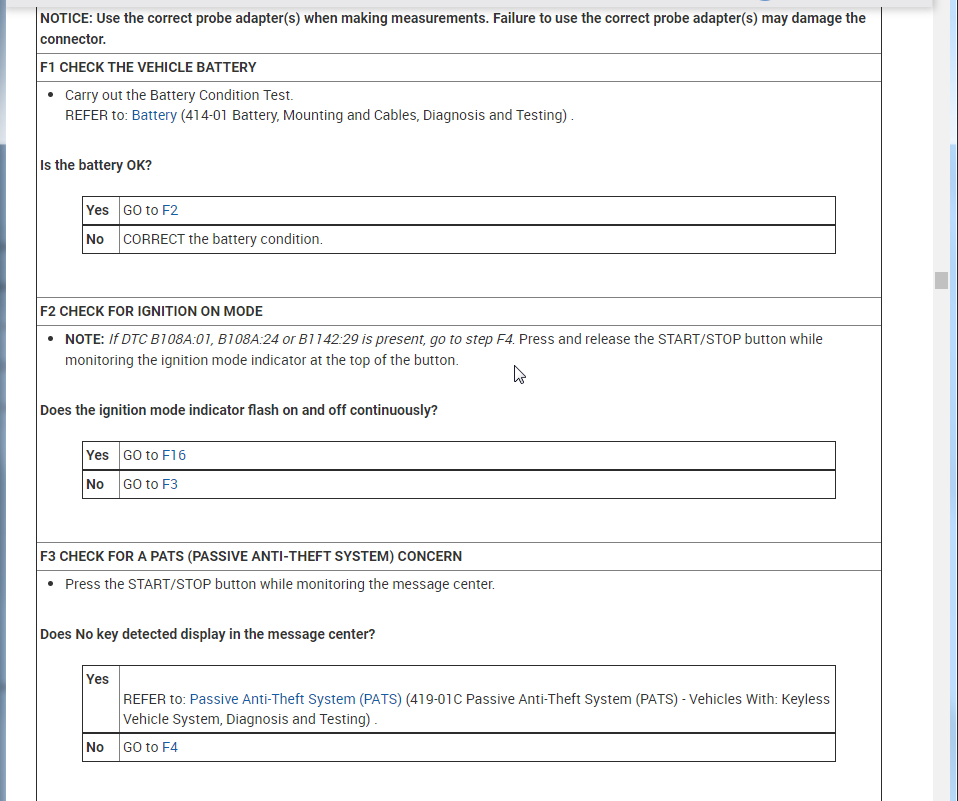This screenshot has height=801, width=958.
Task: Click the 'CORRECT the battery condition' cell
Action: [222, 239]
